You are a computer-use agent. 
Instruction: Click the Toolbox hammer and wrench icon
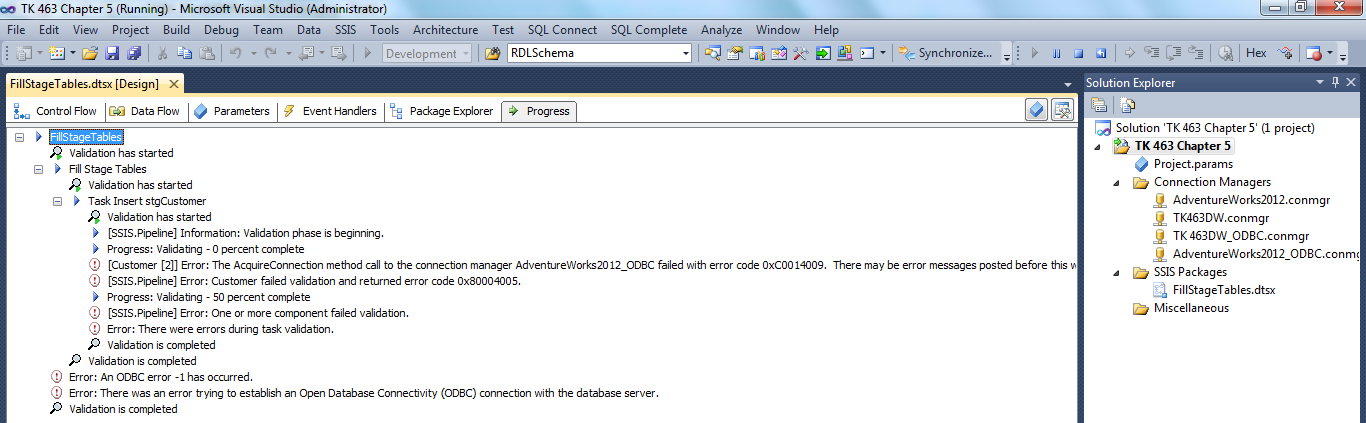800,53
